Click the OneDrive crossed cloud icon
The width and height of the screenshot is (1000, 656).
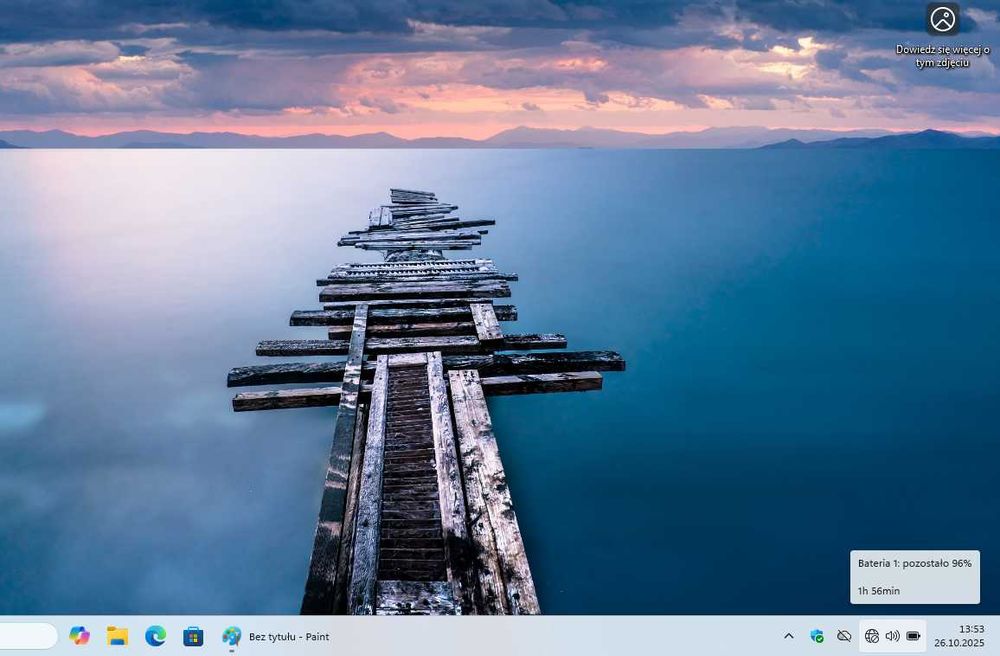[844, 636]
